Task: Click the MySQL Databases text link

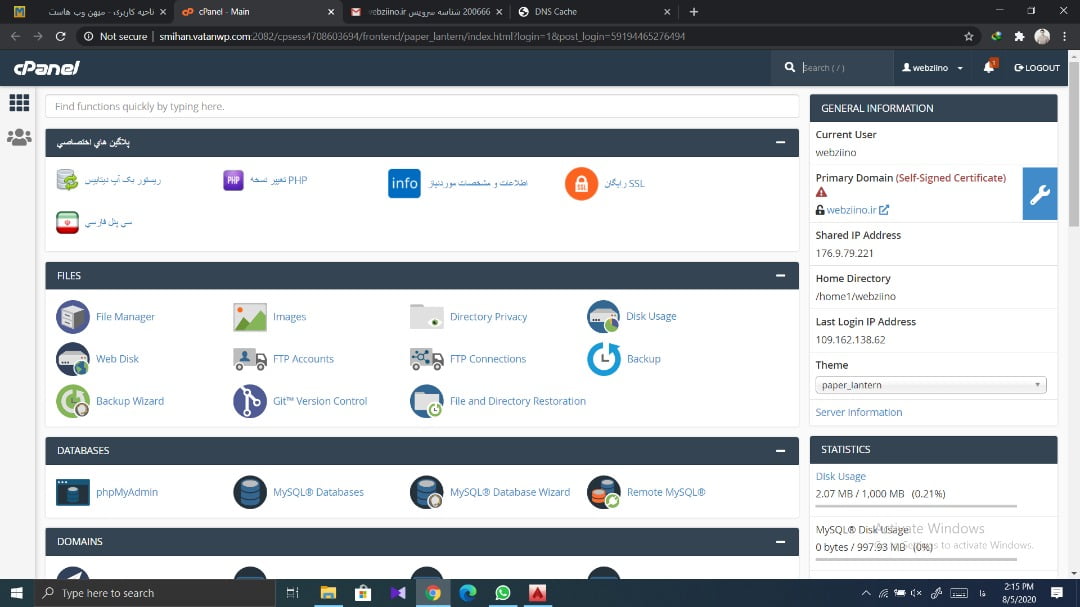Action: [x=318, y=492]
